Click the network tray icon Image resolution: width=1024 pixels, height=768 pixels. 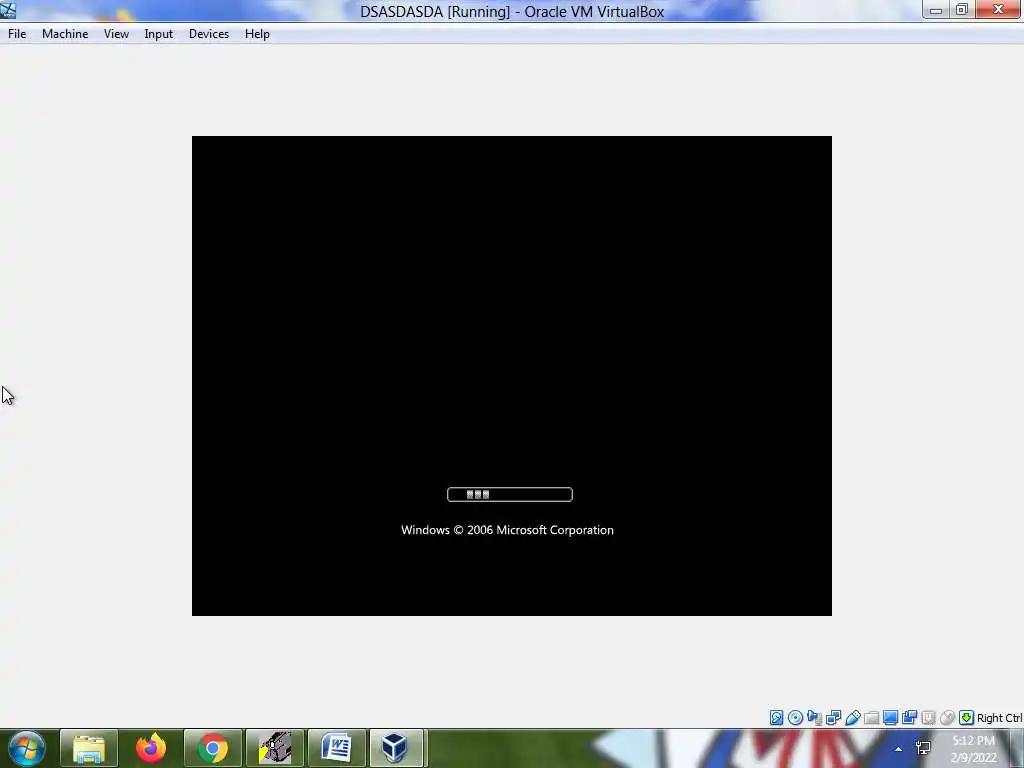(x=923, y=748)
